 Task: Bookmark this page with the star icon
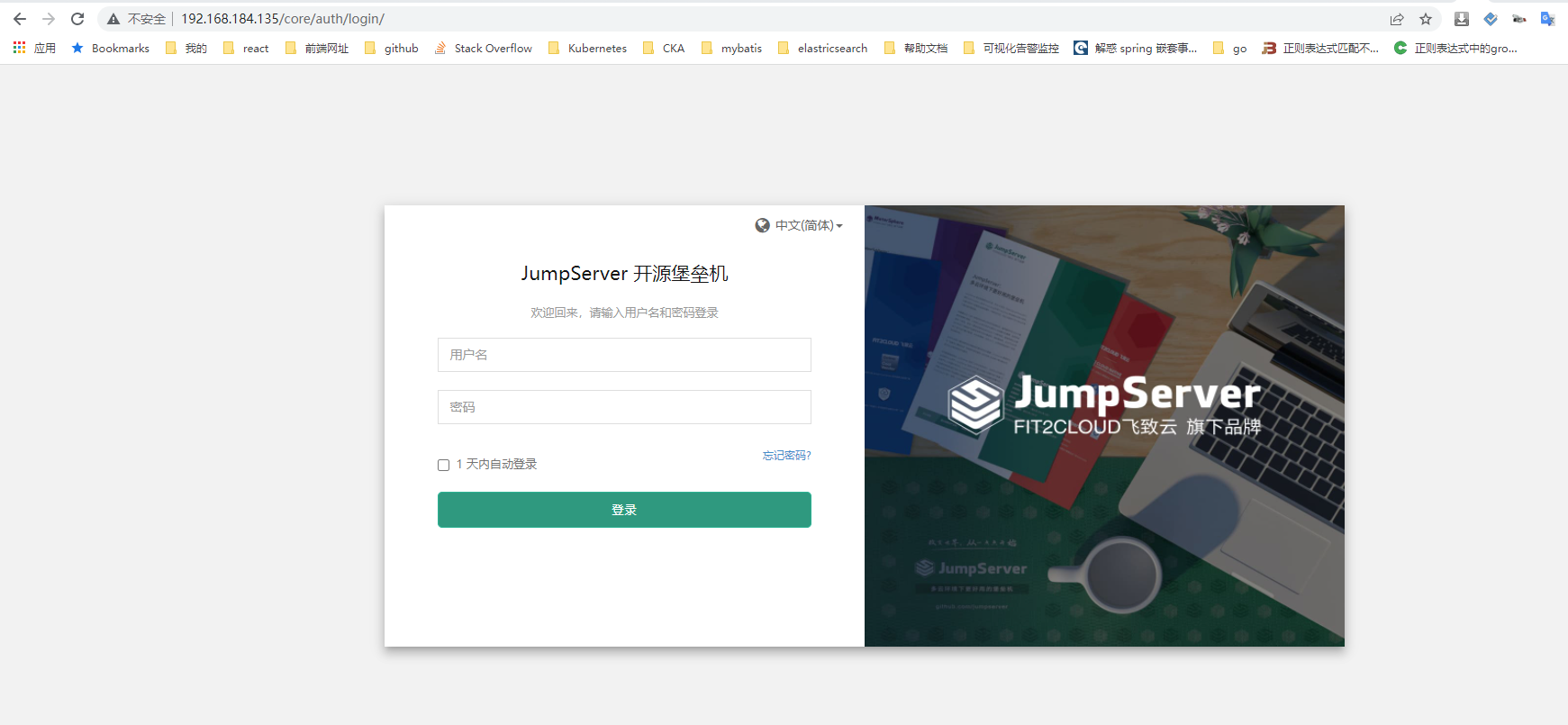pos(1426,19)
